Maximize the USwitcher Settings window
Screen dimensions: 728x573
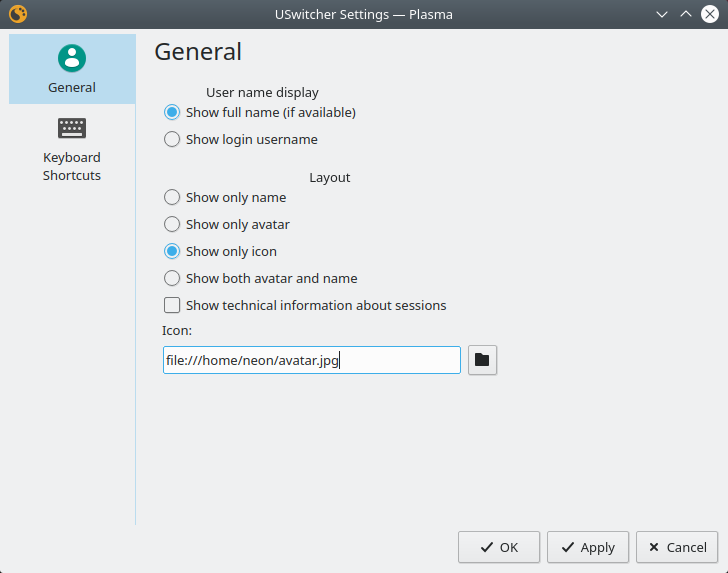[686, 14]
